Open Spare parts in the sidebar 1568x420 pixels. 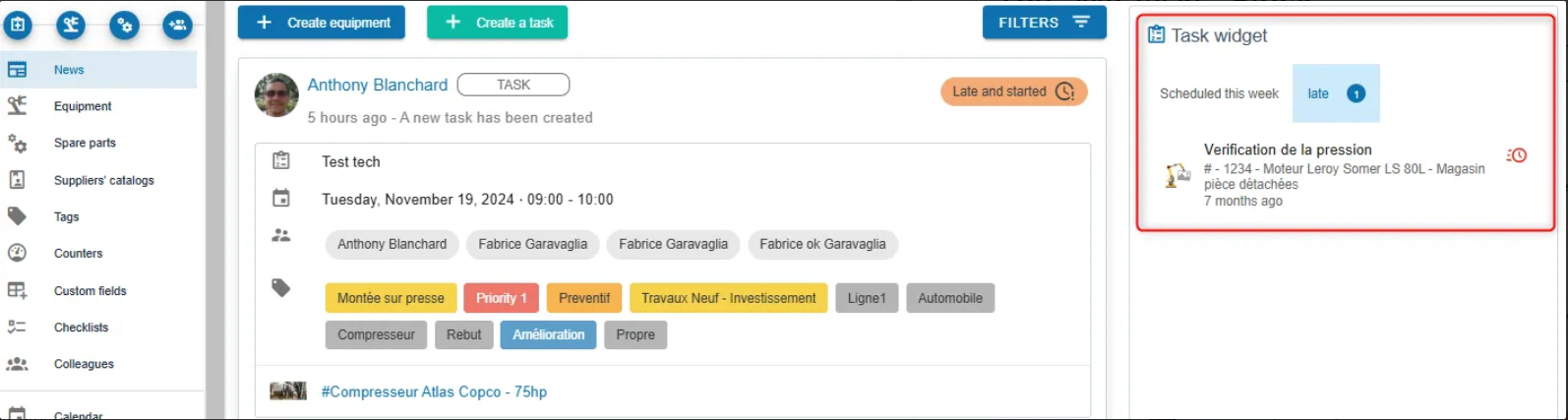point(85,143)
